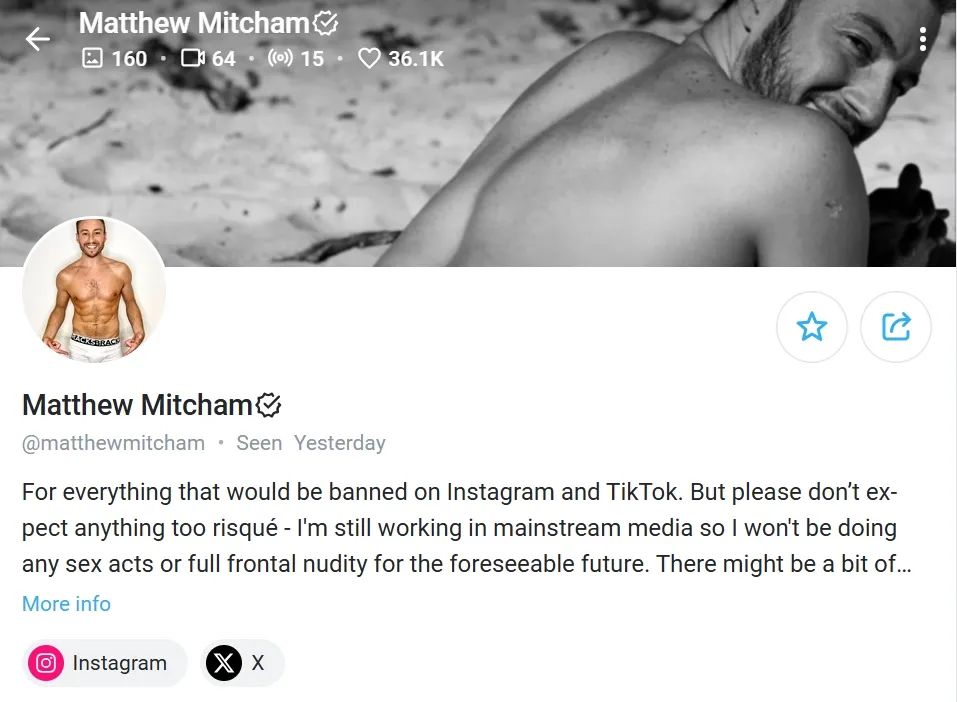Go back using the top-left arrow
The height and width of the screenshot is (702, 957).
click(38, 39)
